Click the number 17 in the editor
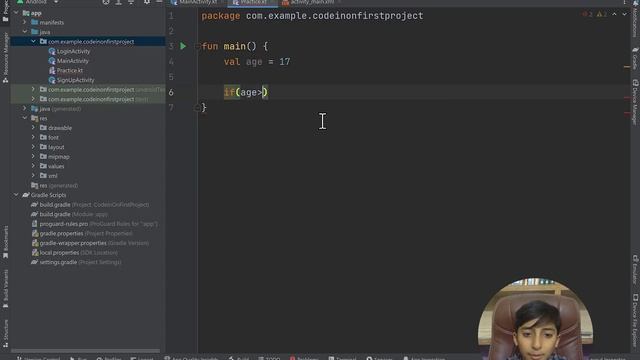This screenshot has height=360, width=640. 285,62
